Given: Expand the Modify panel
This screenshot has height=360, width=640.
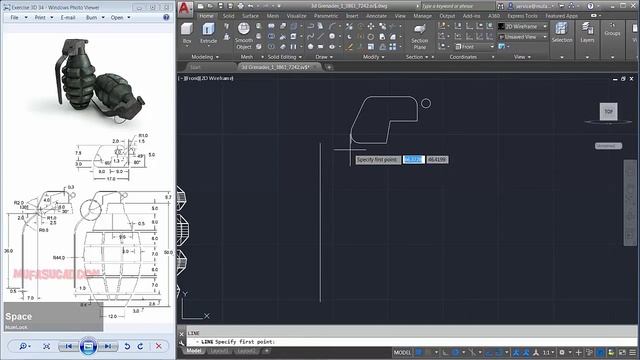Looking at the screenshot, I should (x=373, y=57).
